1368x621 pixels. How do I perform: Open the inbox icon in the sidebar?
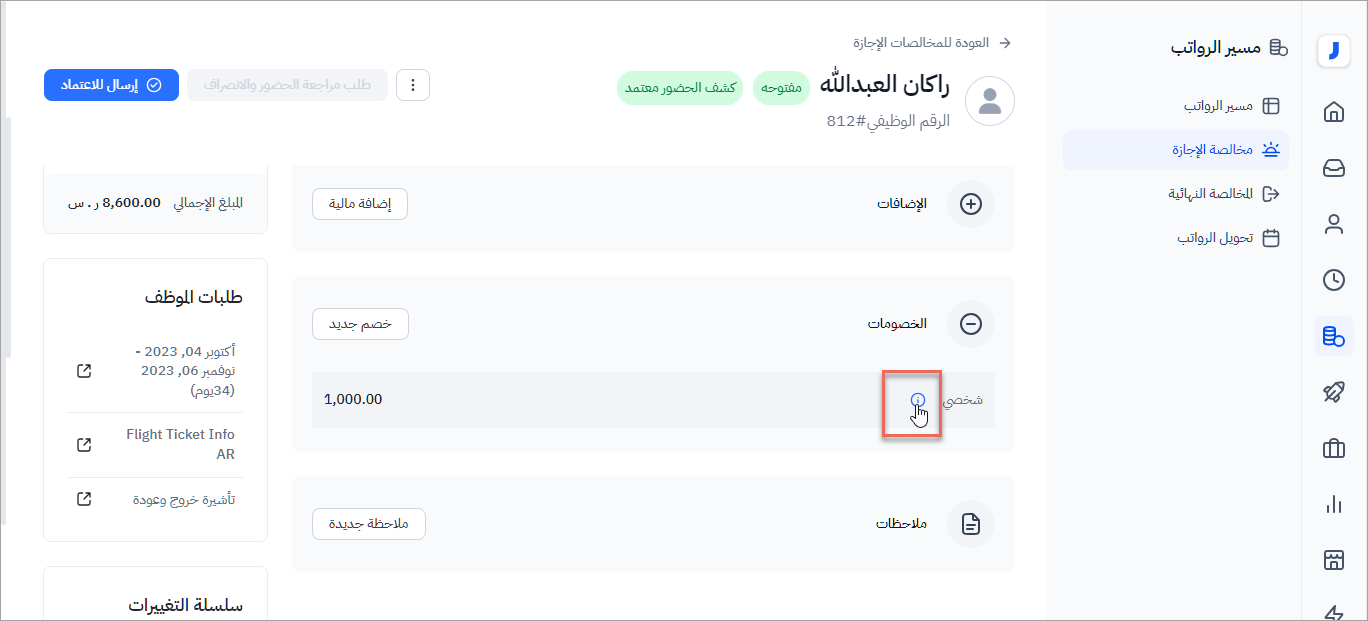(1333, 168)
